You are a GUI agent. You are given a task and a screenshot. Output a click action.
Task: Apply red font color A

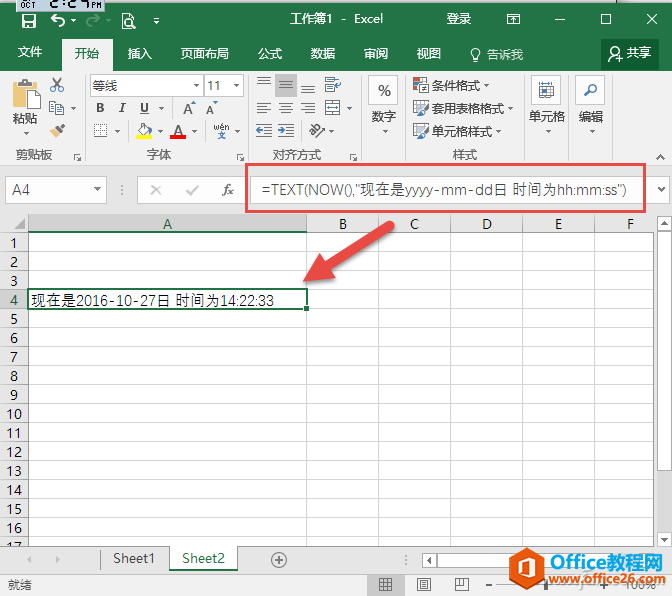point(178,131)
